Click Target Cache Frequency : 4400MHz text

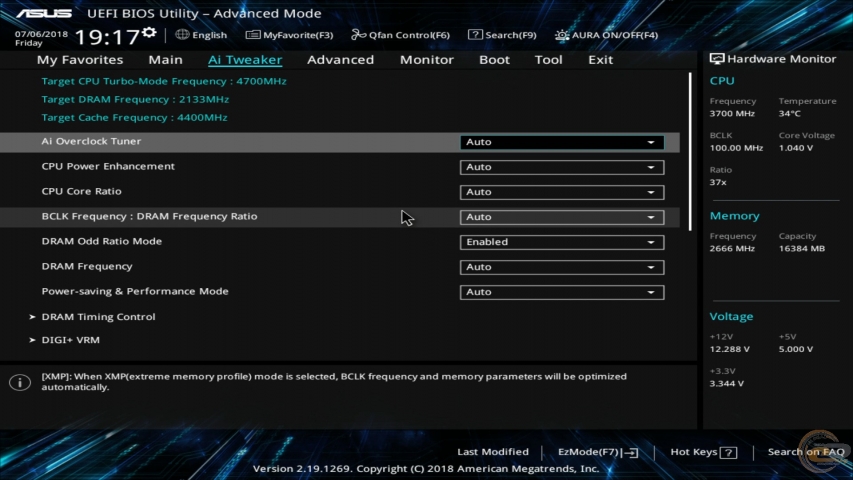(134, 118)
